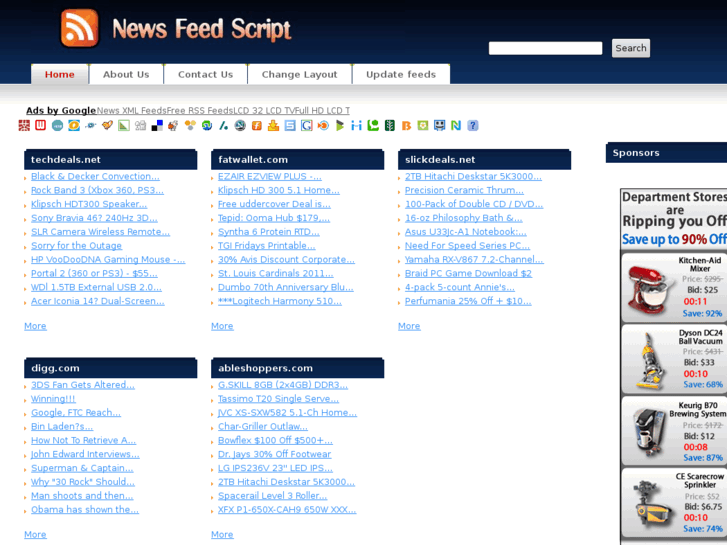The height and width of the screenshot is (545, 727).
Task: Click More under ableshoppers.com
Action: tap(222, 535)
